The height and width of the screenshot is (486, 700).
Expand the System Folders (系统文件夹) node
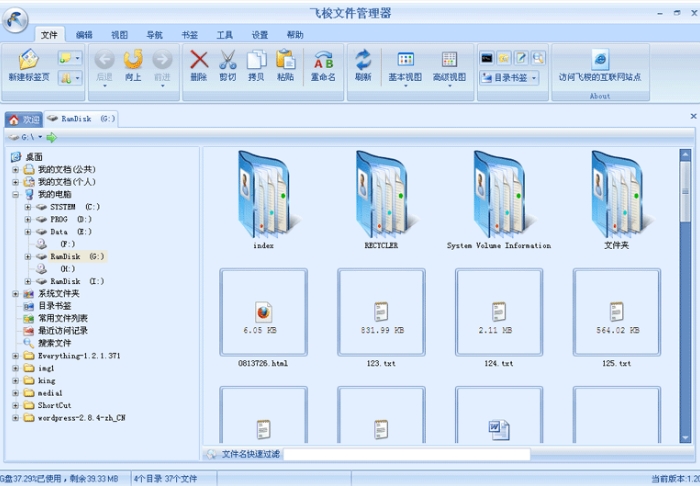(x=16, y=294)
